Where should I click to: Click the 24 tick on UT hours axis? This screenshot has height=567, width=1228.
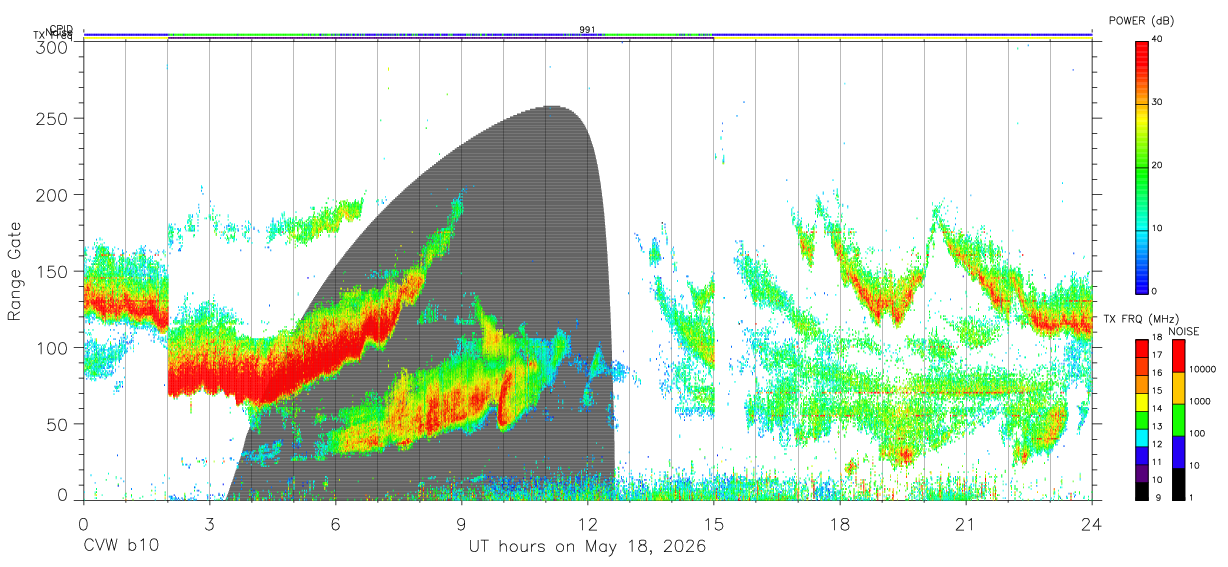pyautogui.click(x=1092, y=523)
